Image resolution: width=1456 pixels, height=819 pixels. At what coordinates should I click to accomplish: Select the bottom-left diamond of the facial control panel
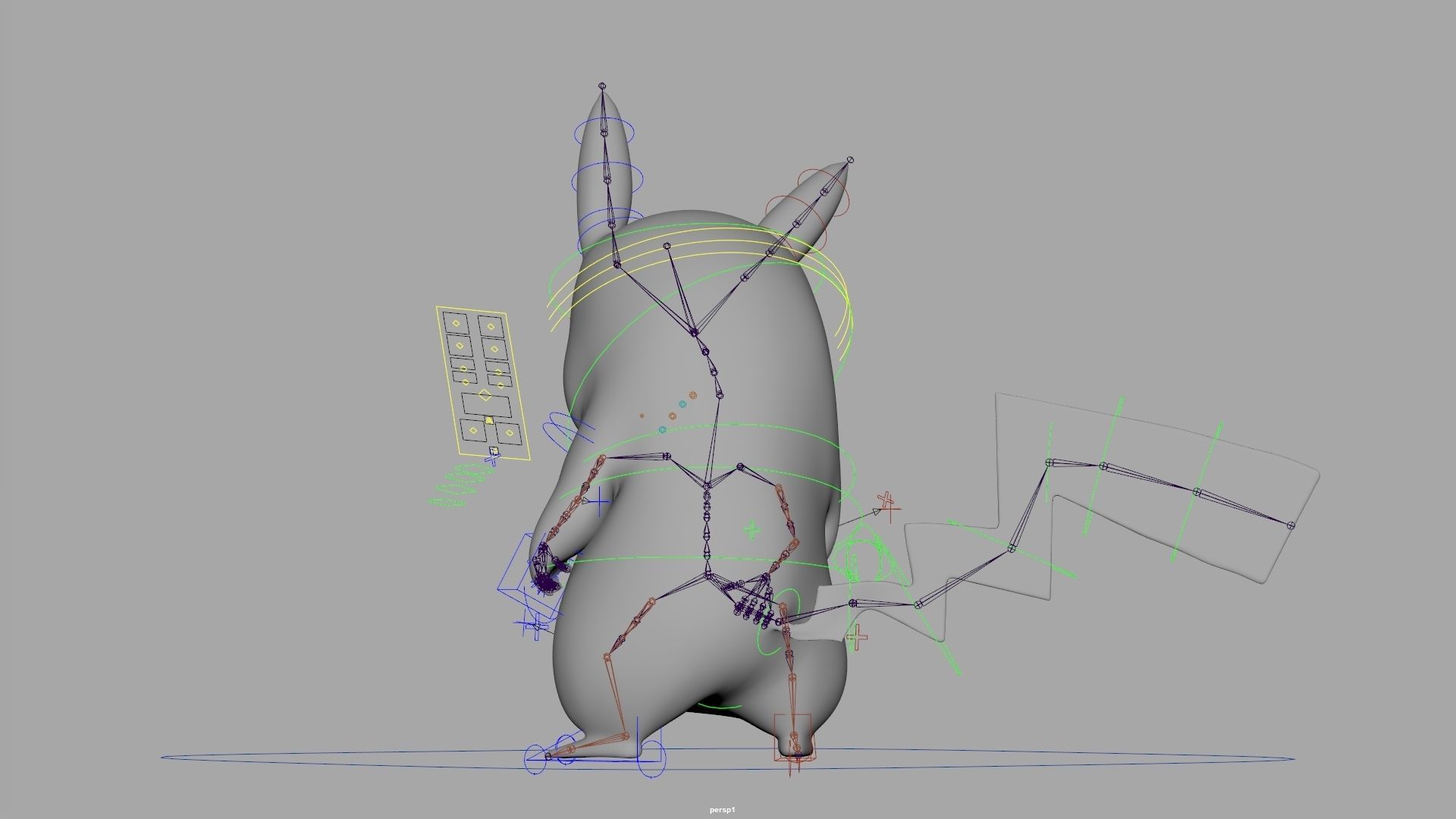coord(474,431)
